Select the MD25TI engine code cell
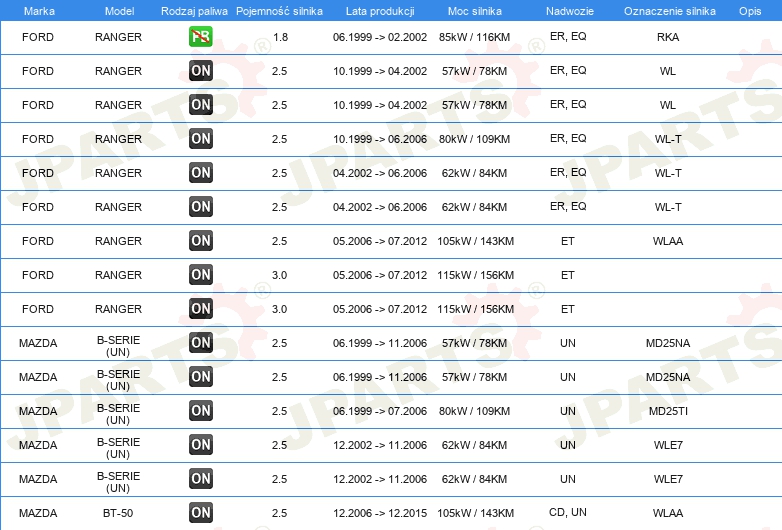This screenshot has width=782, height=530. point(668,411)
